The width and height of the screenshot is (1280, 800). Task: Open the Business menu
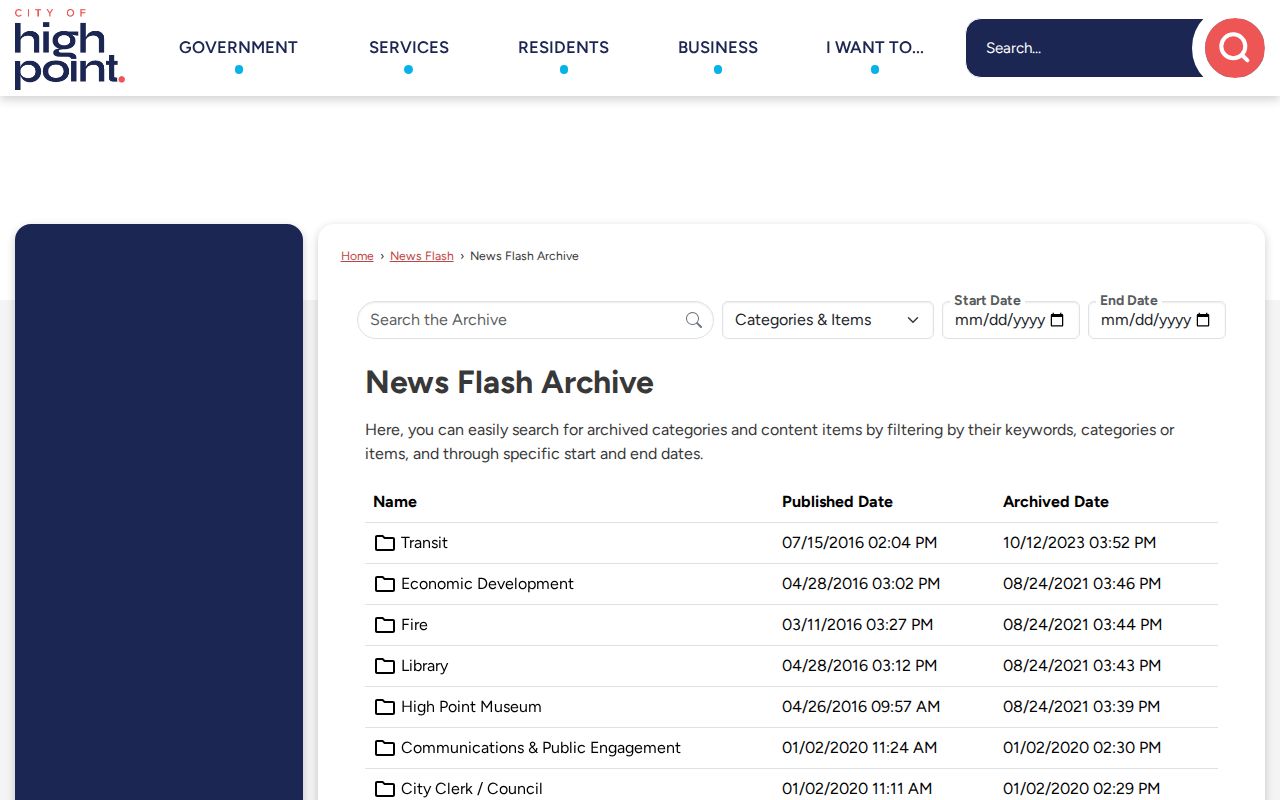(718, 48)
